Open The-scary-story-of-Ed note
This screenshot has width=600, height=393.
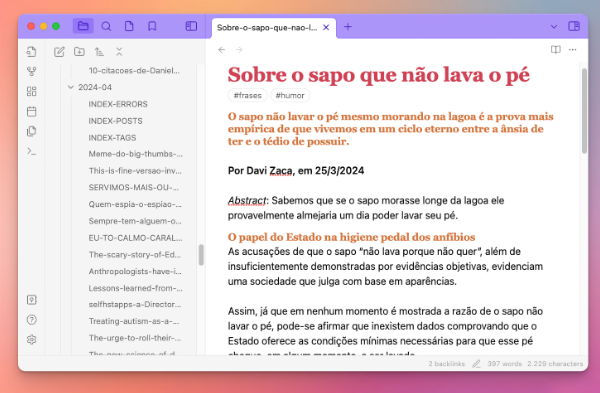click(x=135, y=255)
